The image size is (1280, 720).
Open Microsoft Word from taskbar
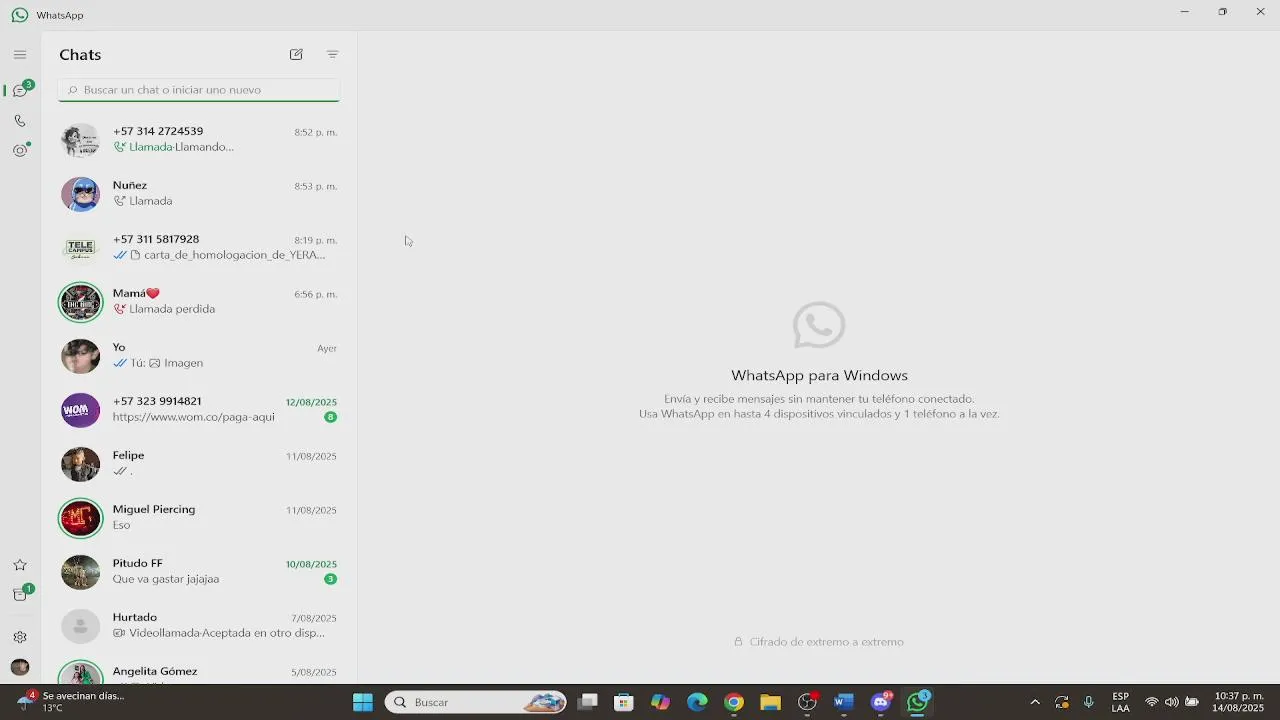(844, 702)
